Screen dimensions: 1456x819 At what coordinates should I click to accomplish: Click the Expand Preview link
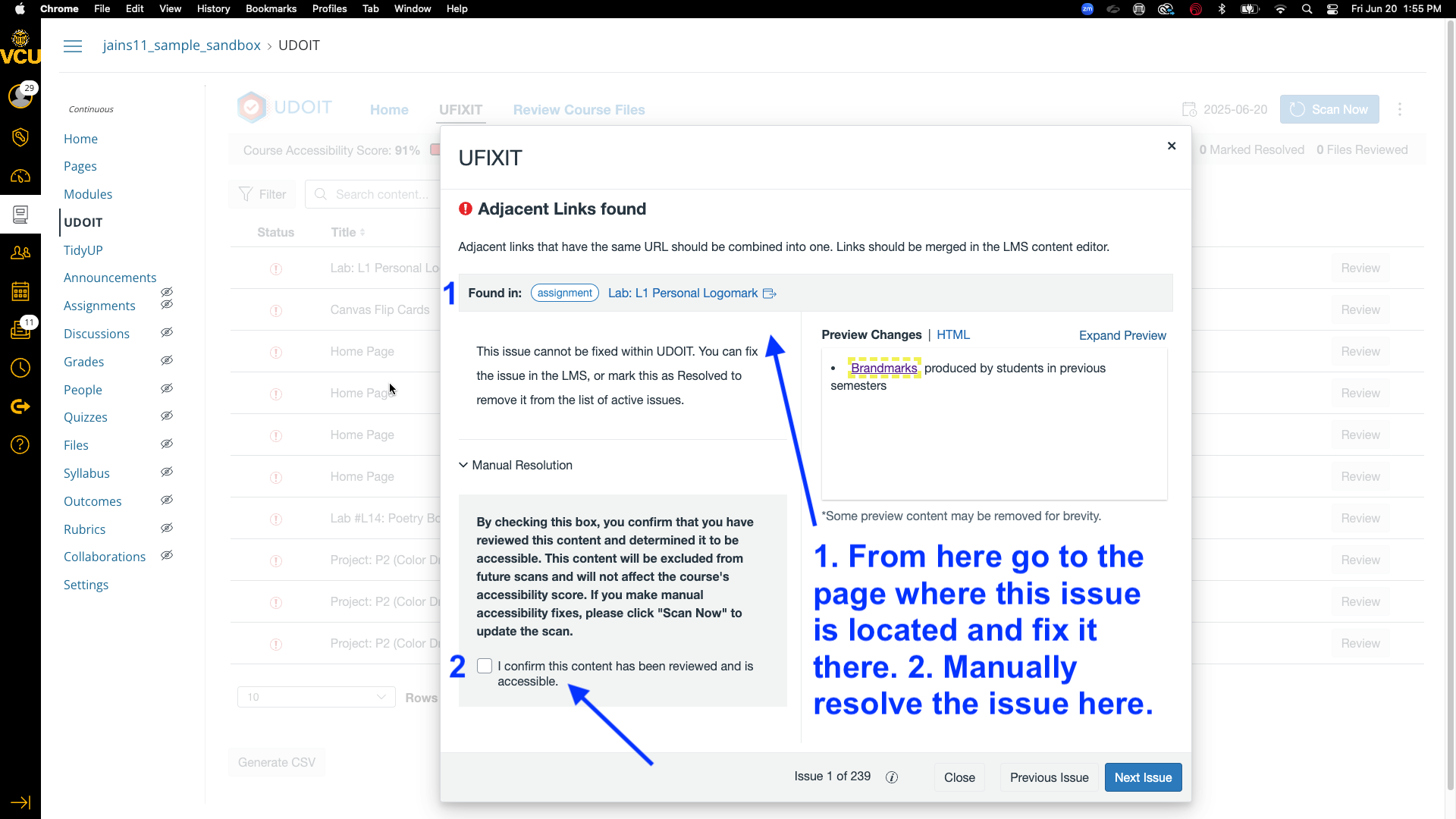coord(1122,335)
